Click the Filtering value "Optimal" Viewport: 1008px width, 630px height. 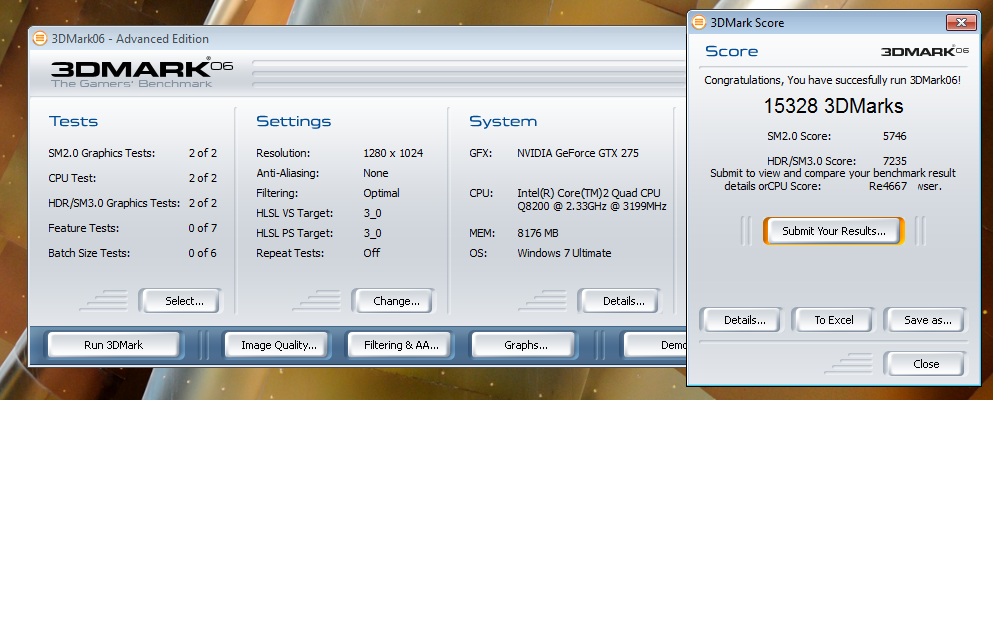point(381,193)
